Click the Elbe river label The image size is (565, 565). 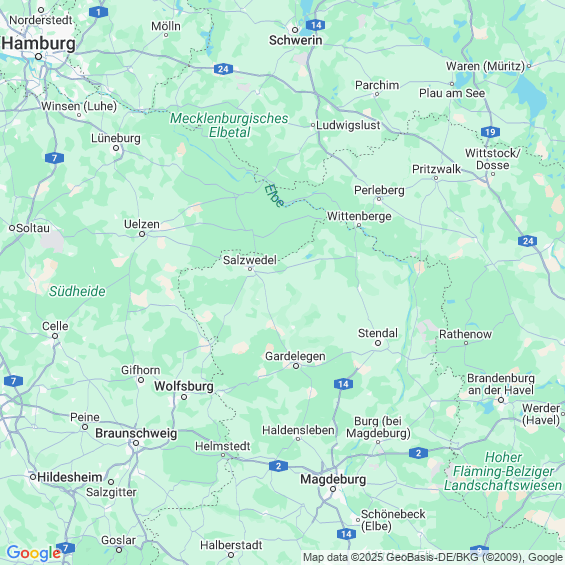point(274,196)
